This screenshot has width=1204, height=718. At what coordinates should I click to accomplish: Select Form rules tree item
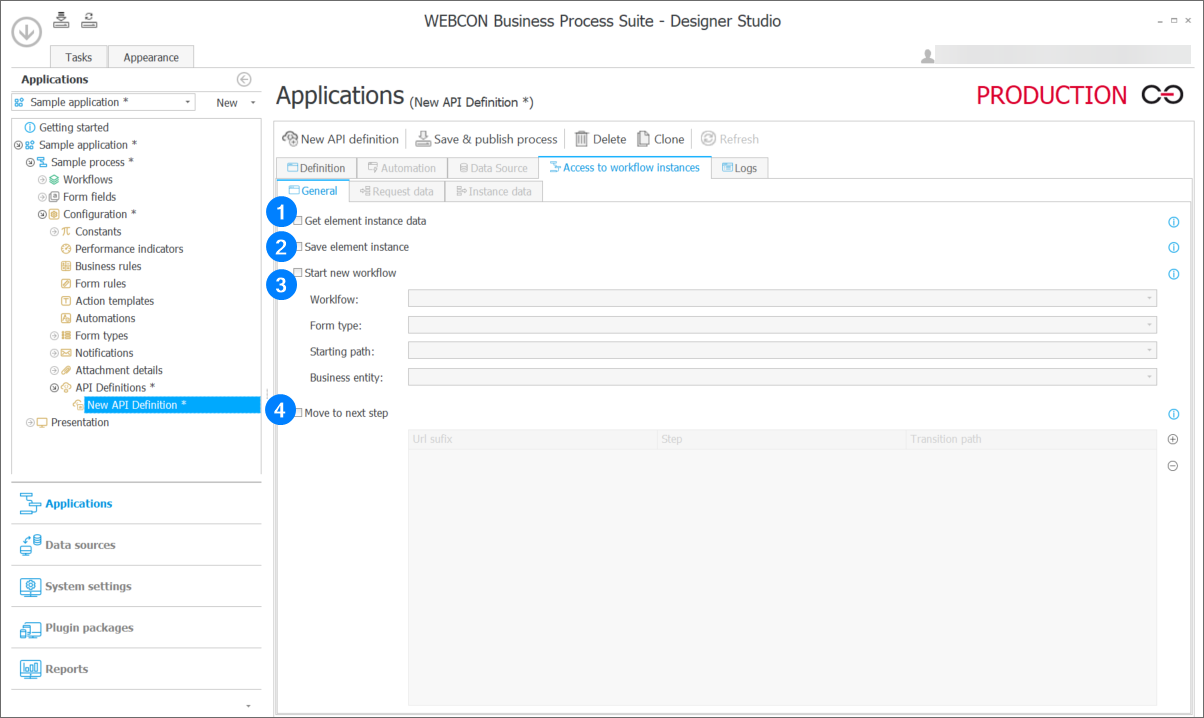pyautogui.click(x=100, y=283)
